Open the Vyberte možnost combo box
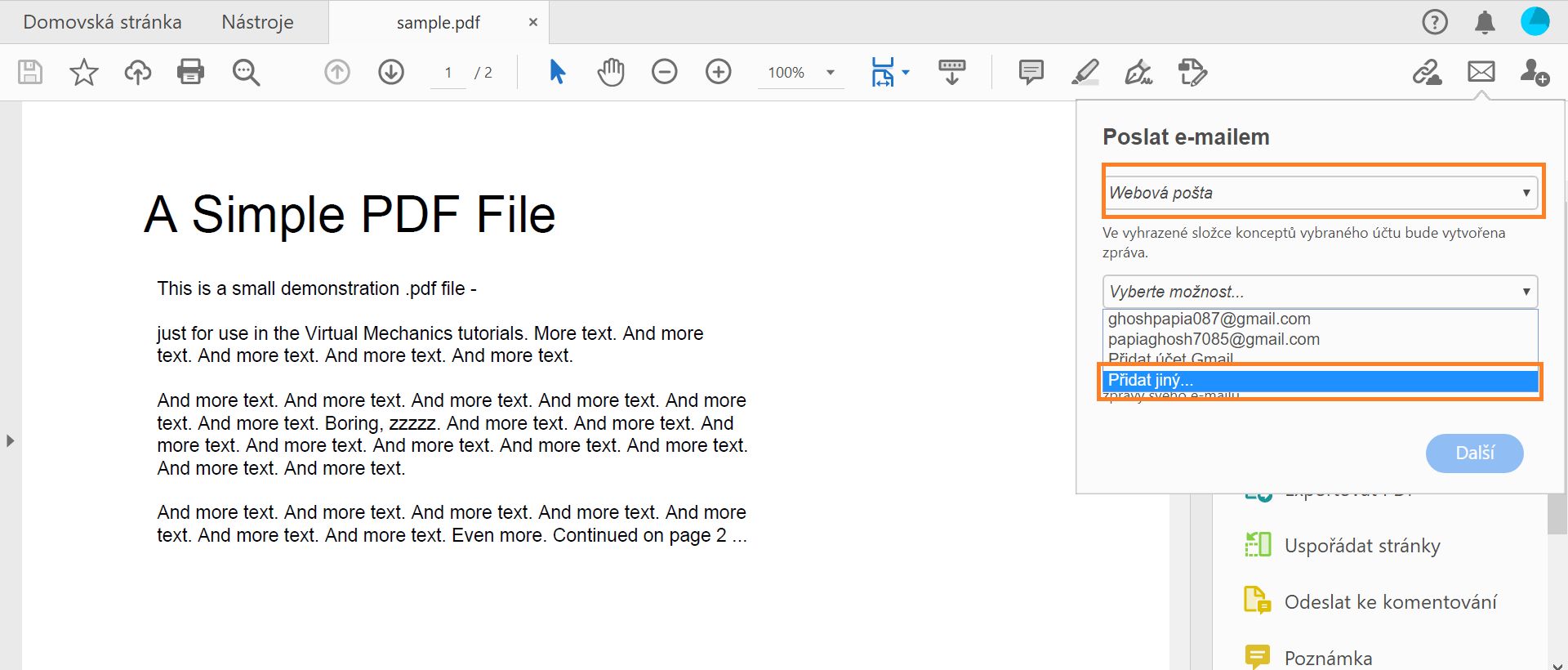 (x=1320, y=292)
